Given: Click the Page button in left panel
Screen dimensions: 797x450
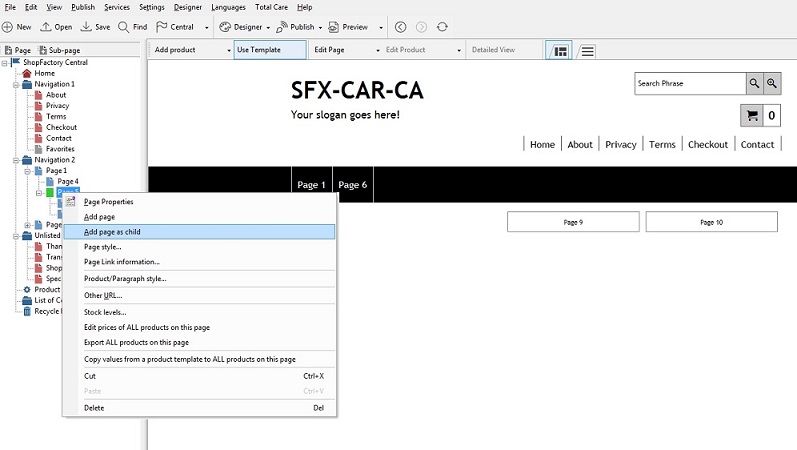Looking at the screenshot, I should (18, 50).
